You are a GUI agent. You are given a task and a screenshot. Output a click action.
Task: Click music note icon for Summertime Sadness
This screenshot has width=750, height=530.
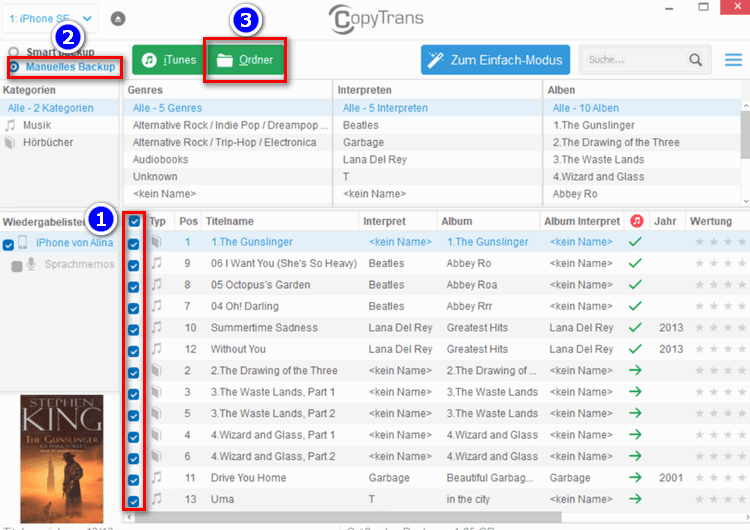tap(156, 327)
